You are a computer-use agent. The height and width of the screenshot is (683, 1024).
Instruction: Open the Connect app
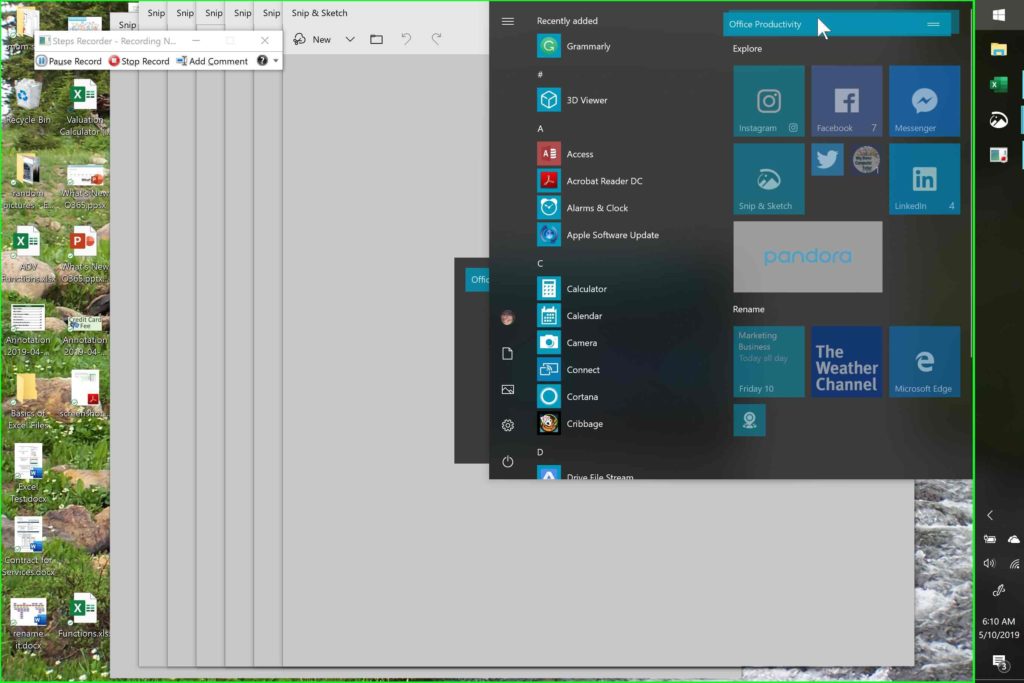tap(568, 370)
